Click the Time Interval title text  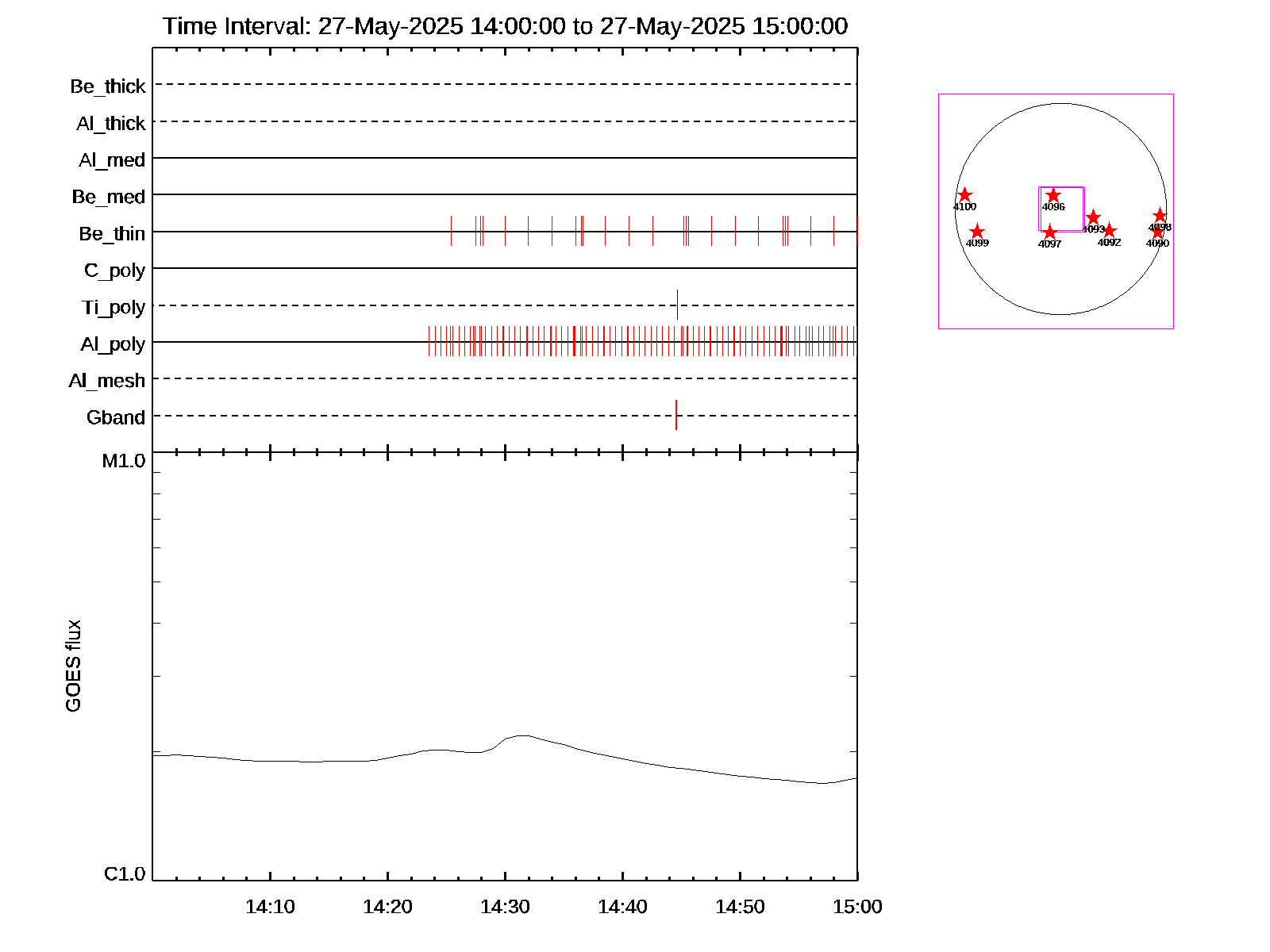pyautogui.click(x=505, y=26)
